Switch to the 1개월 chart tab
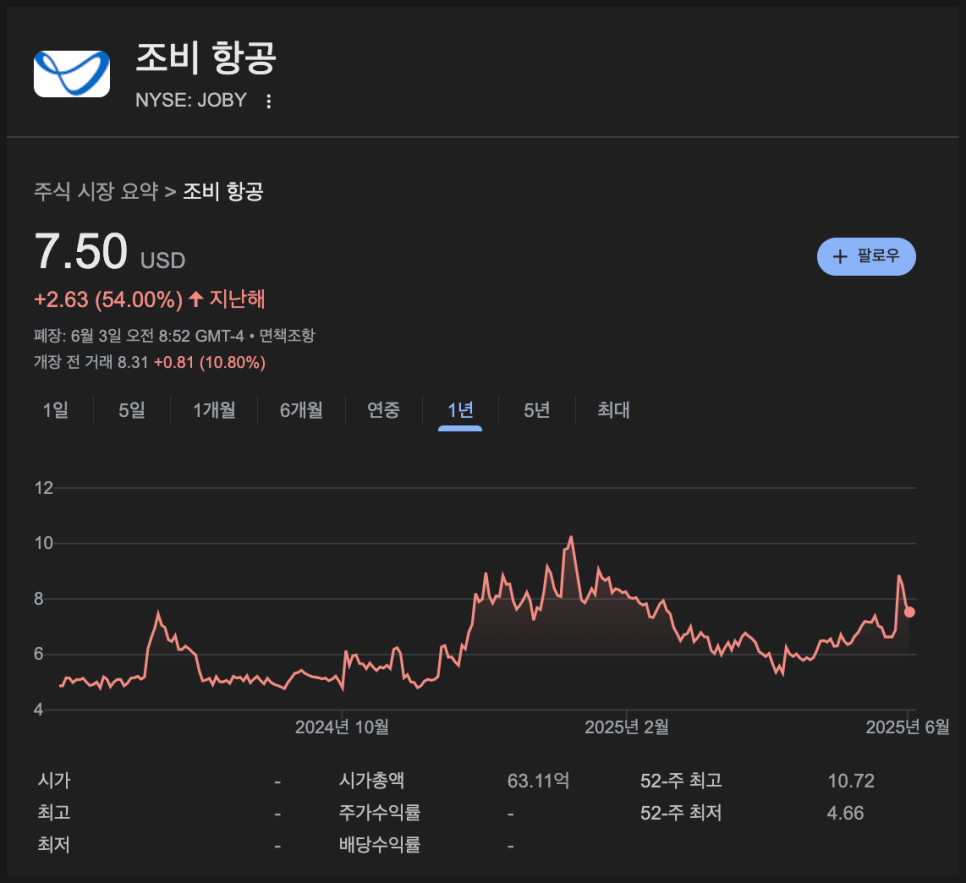The width and height of the screenshot is (966, 883). [x=214, y=410]
